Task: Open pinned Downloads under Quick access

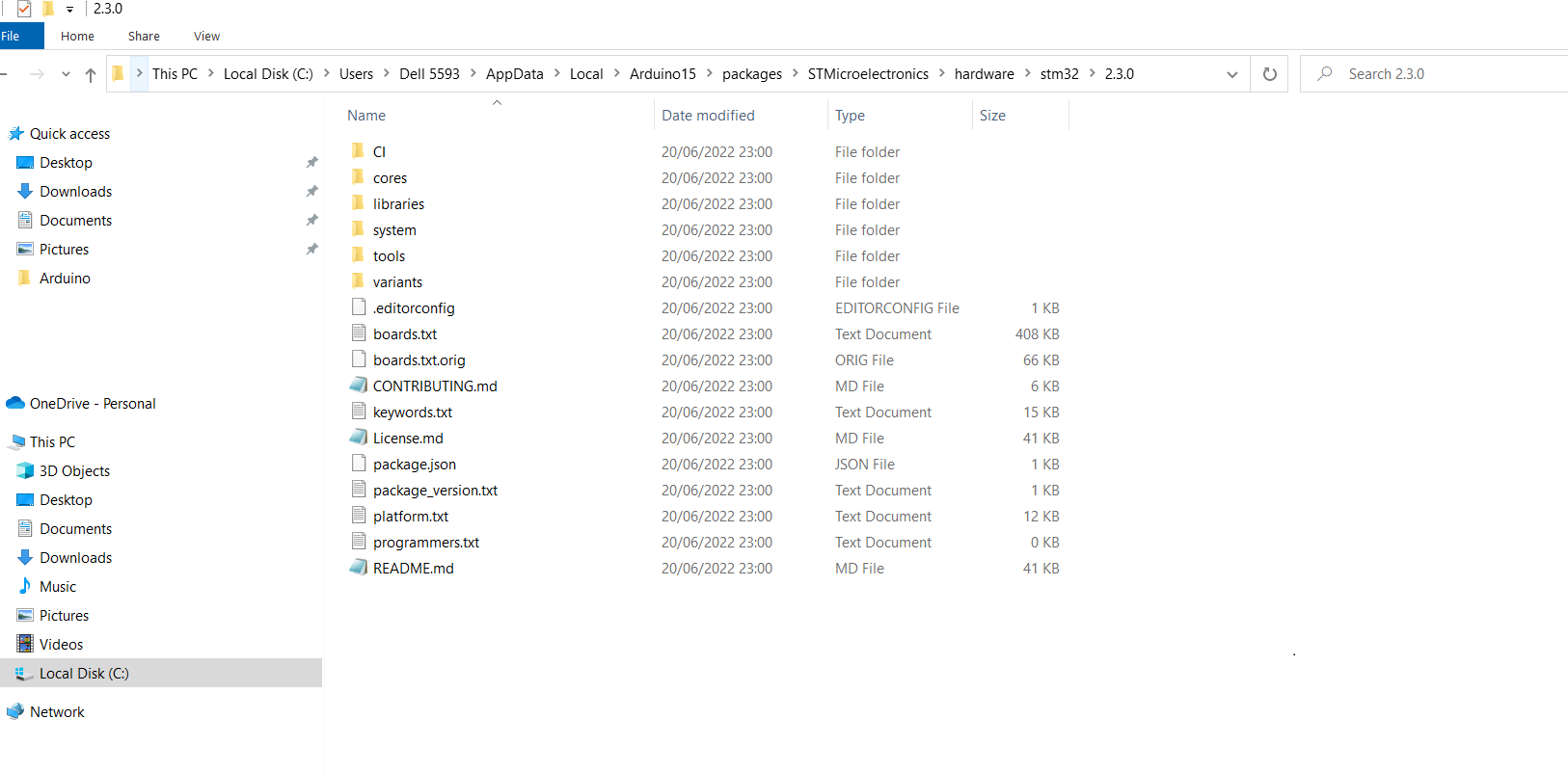Action: [x=75, y=192]
